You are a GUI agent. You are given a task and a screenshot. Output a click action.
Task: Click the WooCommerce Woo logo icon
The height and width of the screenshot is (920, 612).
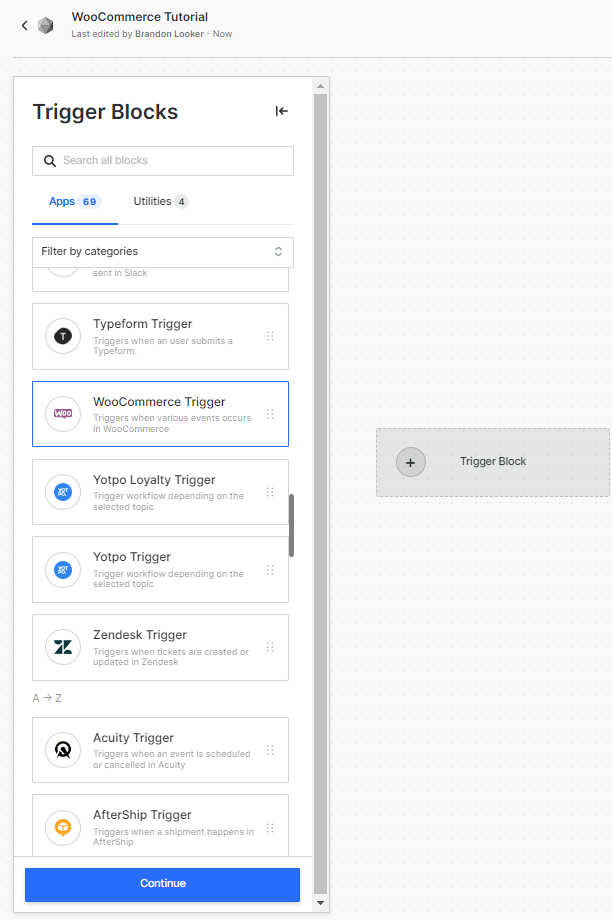(x=63, y=414)
